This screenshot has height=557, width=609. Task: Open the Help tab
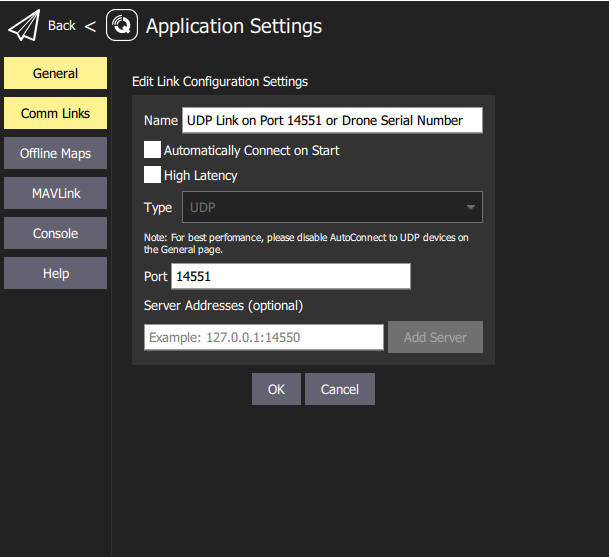(x=56, y=273)
